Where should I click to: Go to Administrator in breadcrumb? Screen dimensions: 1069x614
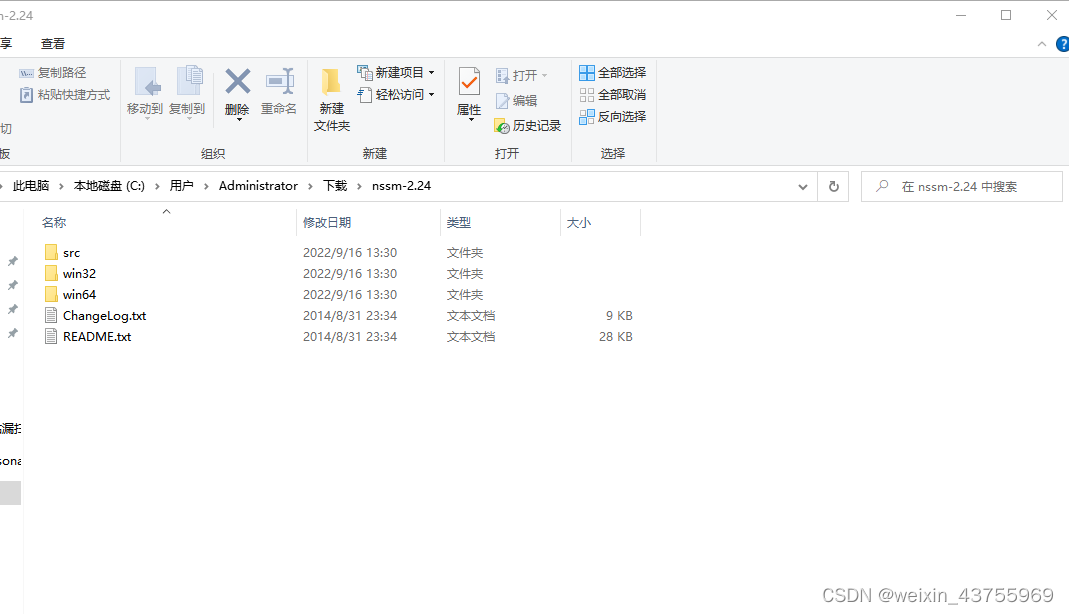coord(258,186)
